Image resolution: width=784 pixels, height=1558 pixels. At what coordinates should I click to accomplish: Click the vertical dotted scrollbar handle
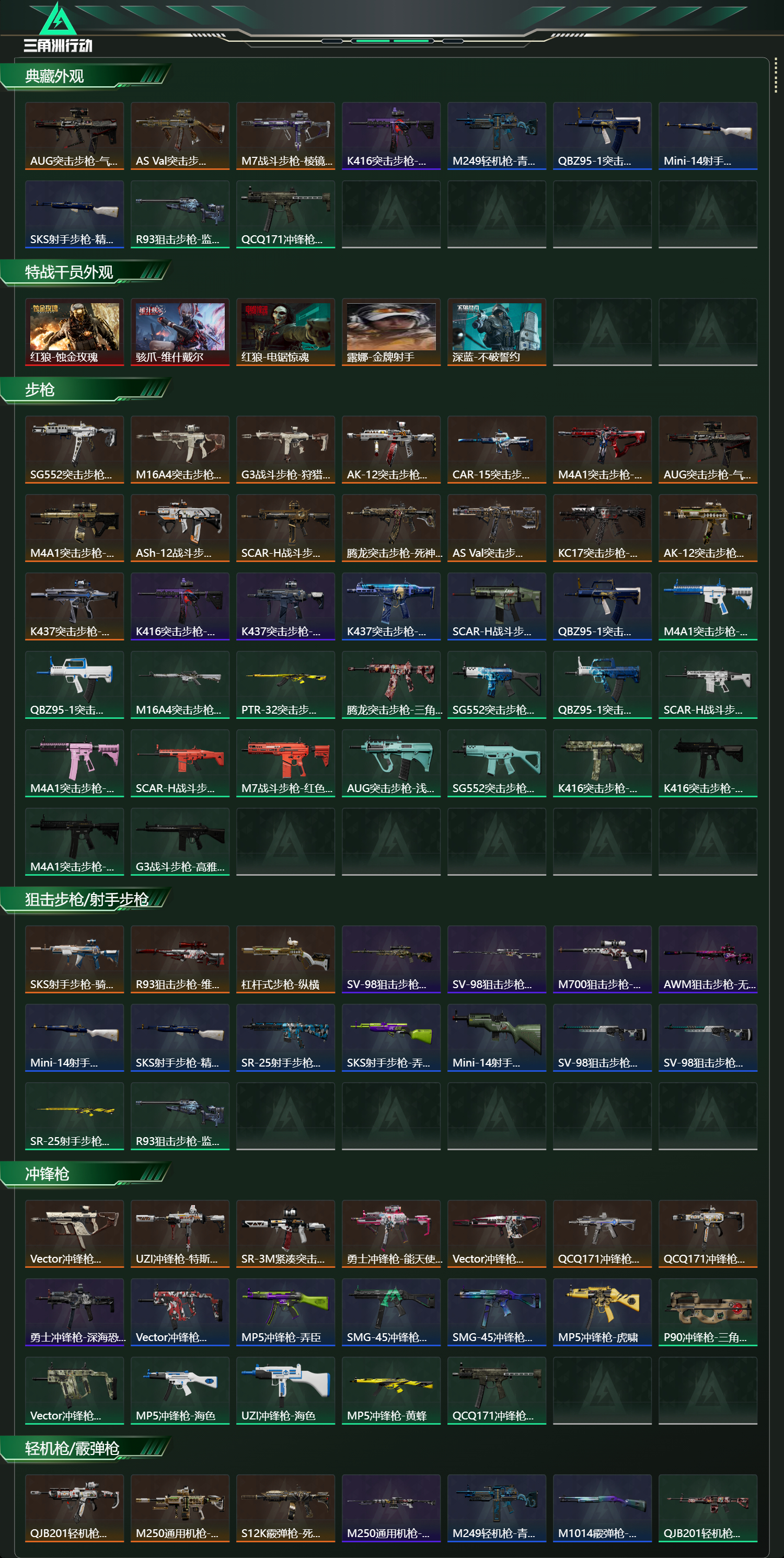click(776, 76)
